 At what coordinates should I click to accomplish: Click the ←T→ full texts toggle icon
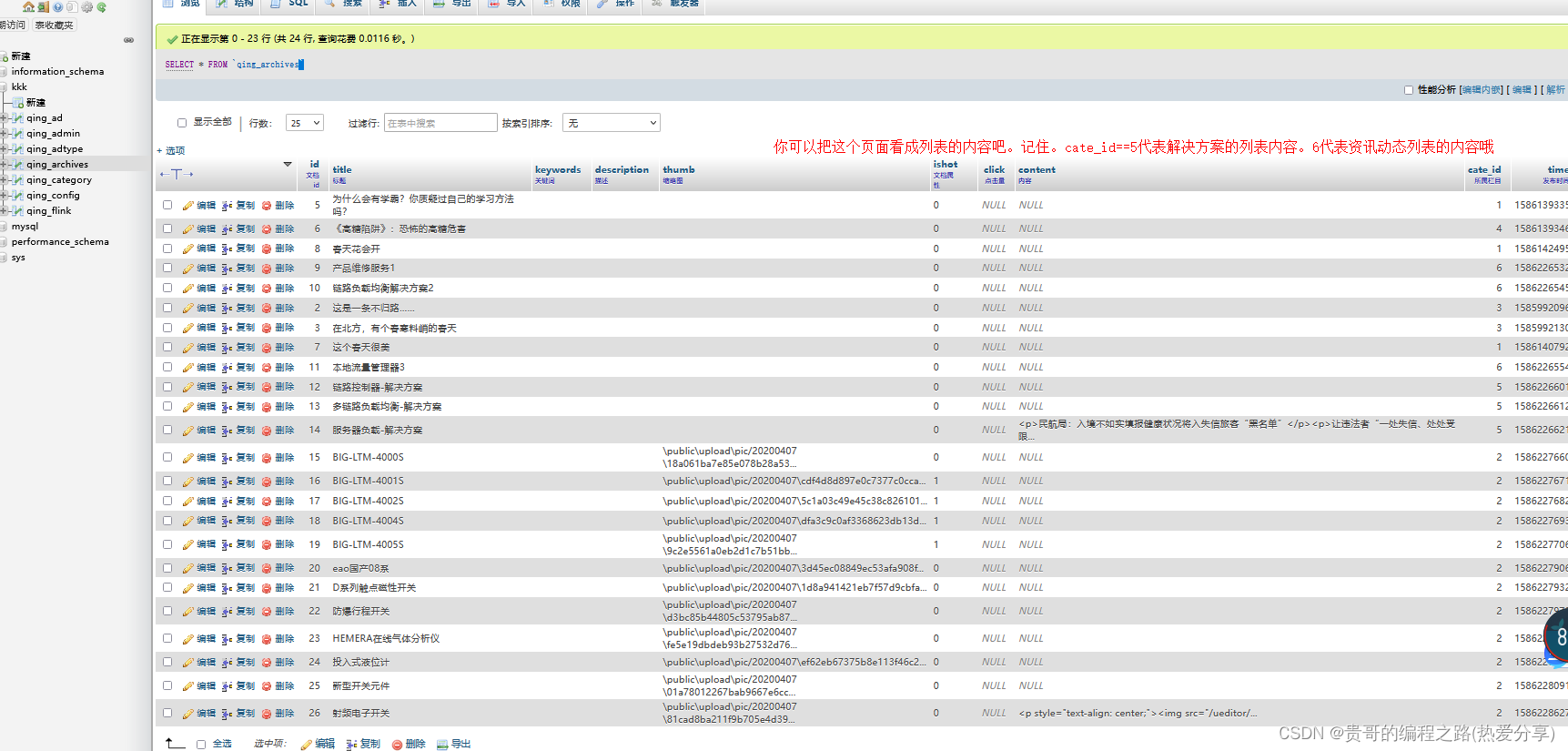[x=177, y=174]
